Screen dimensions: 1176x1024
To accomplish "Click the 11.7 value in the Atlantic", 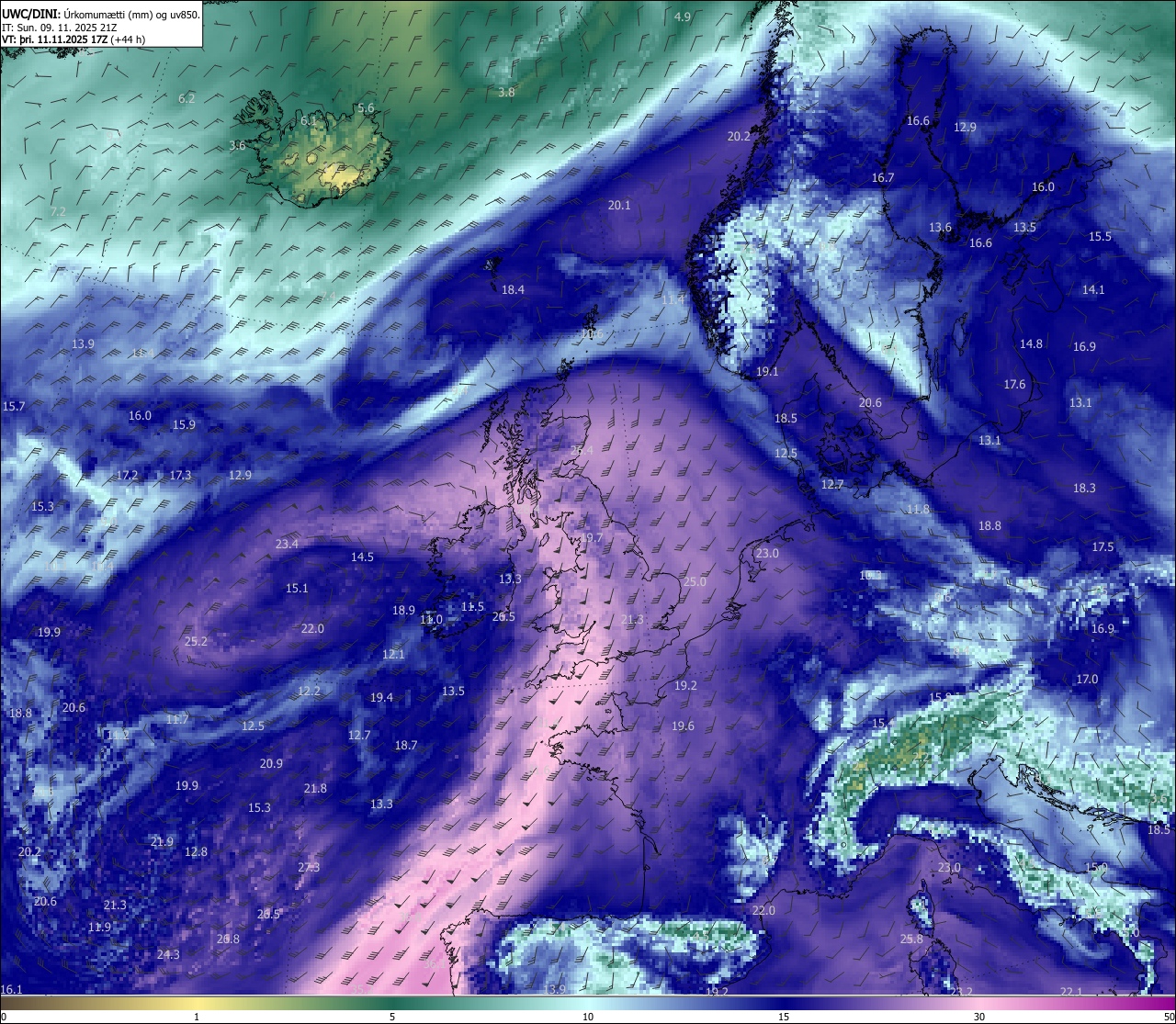I will click(177, 719).
